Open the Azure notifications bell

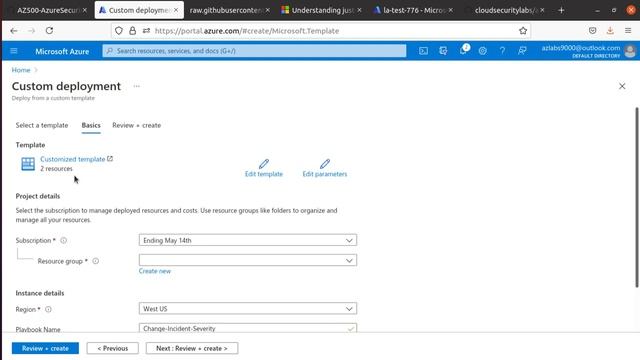463,51
